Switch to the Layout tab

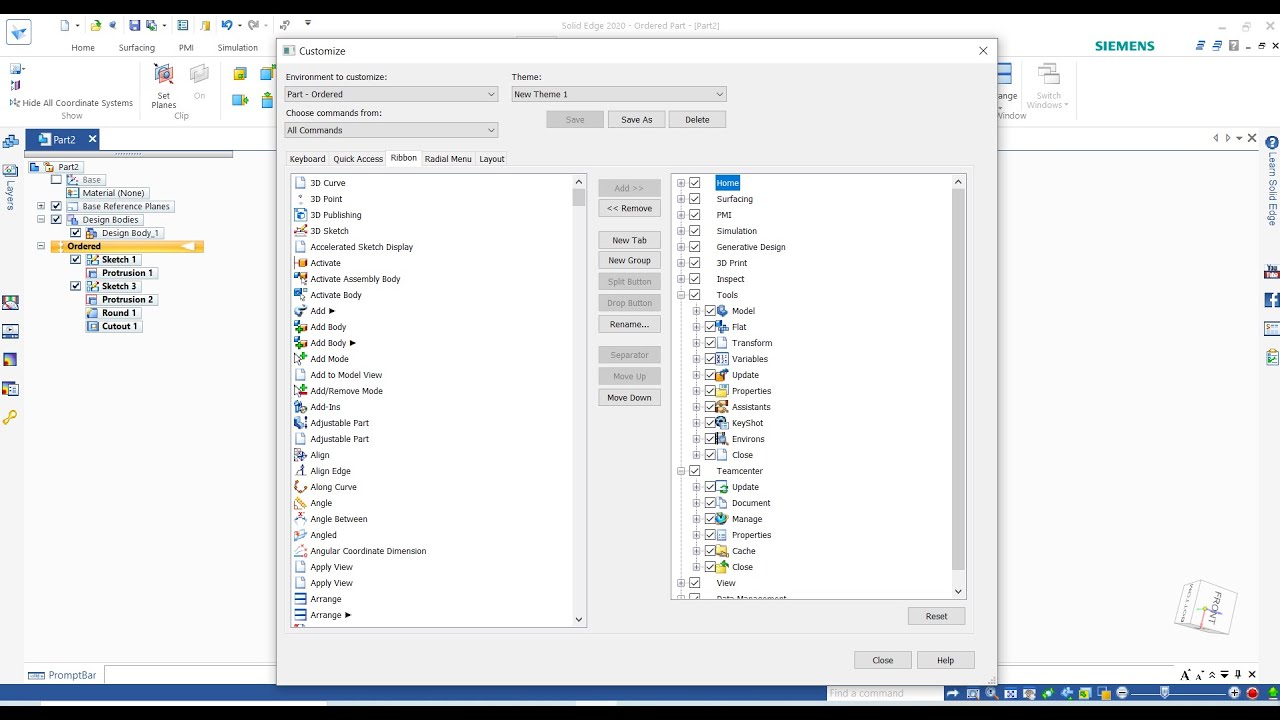tap(492, 159)
